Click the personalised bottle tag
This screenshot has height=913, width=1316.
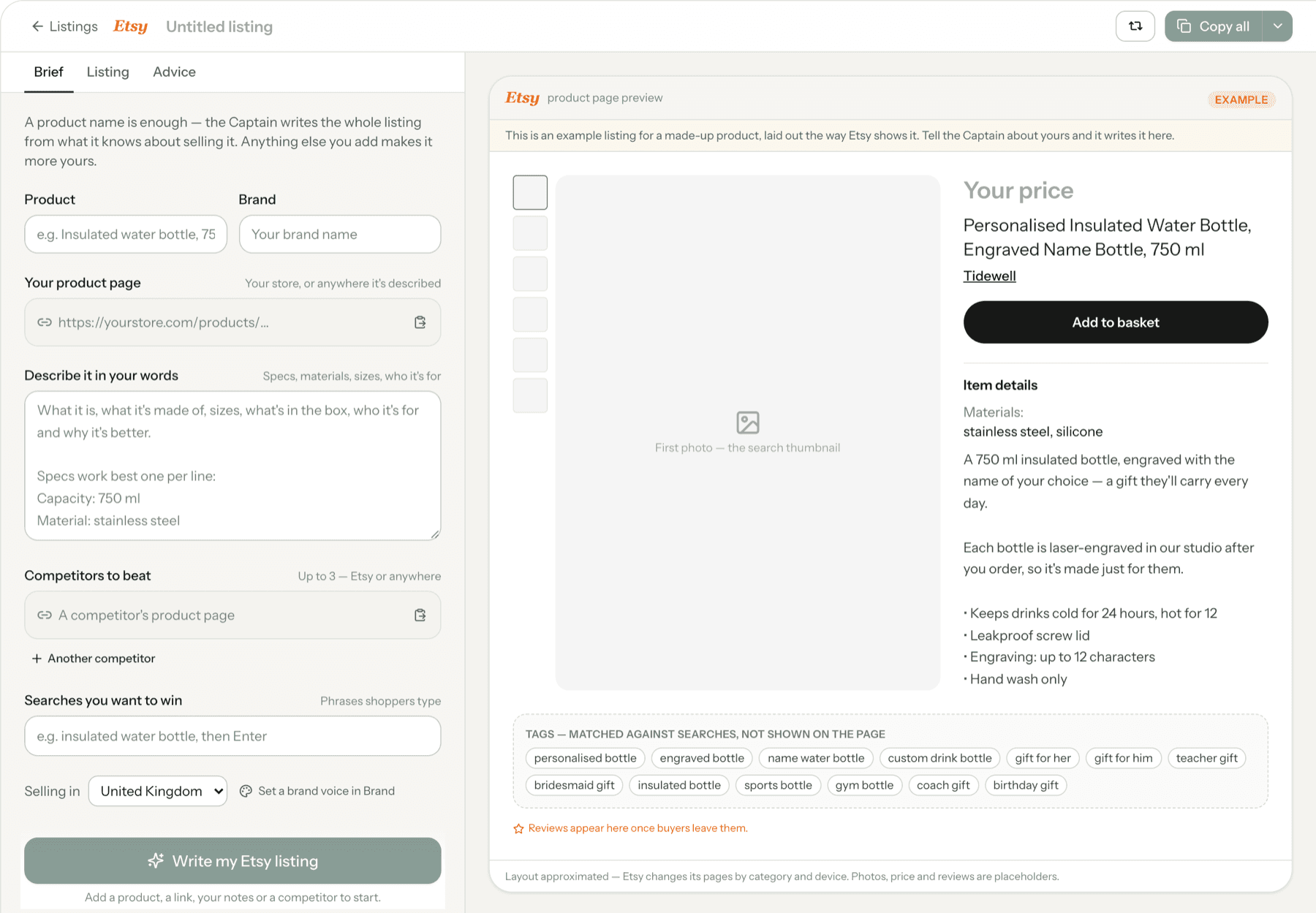(585, 758)
